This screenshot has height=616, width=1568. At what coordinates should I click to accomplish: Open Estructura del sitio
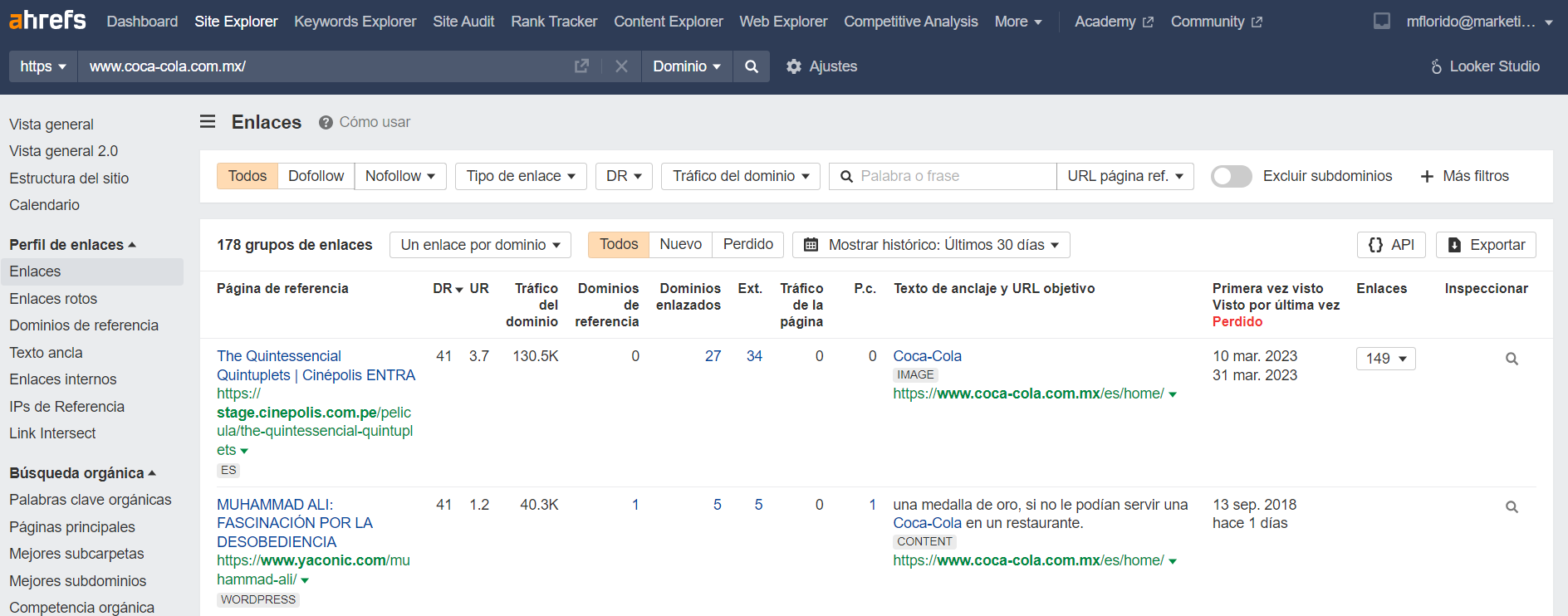tap(69, 178)
